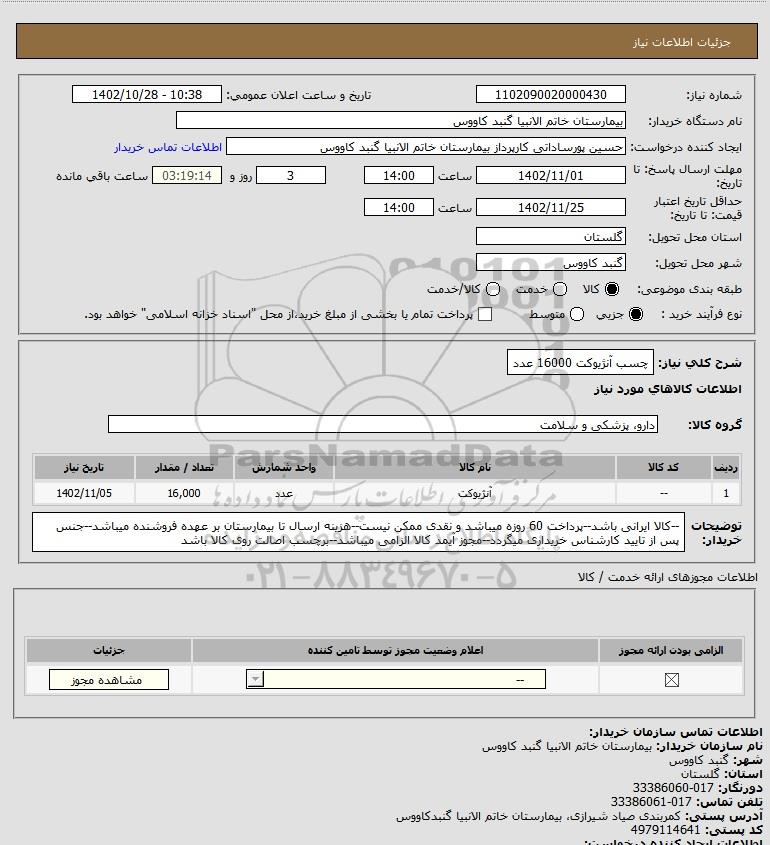Select the خدمت radio button
770x845 pixels.
click(560, 289)
